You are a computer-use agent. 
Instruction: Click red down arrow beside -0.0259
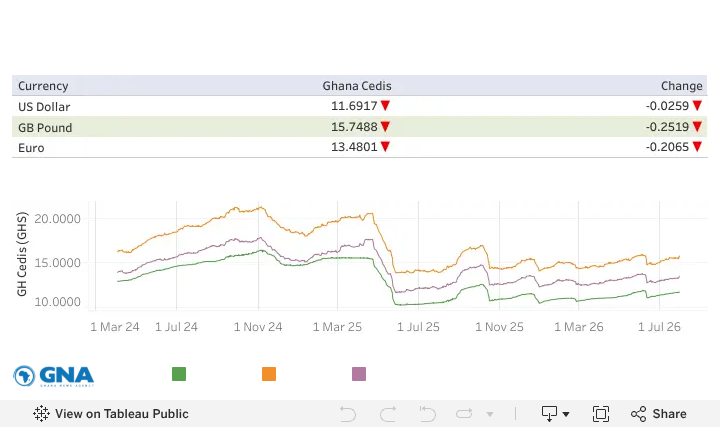[x=697, y=106]
